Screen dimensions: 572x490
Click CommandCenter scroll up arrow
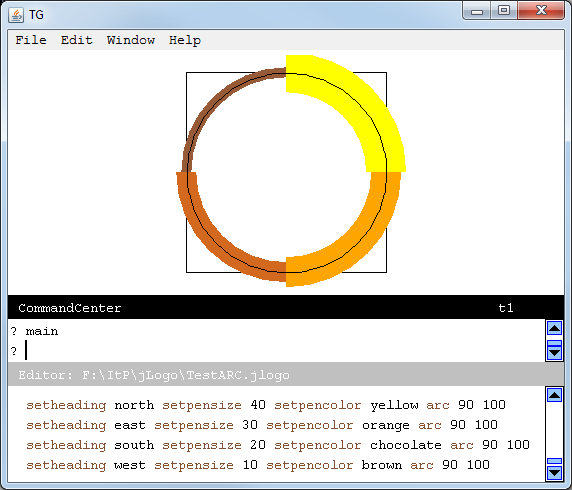point(554,328)
